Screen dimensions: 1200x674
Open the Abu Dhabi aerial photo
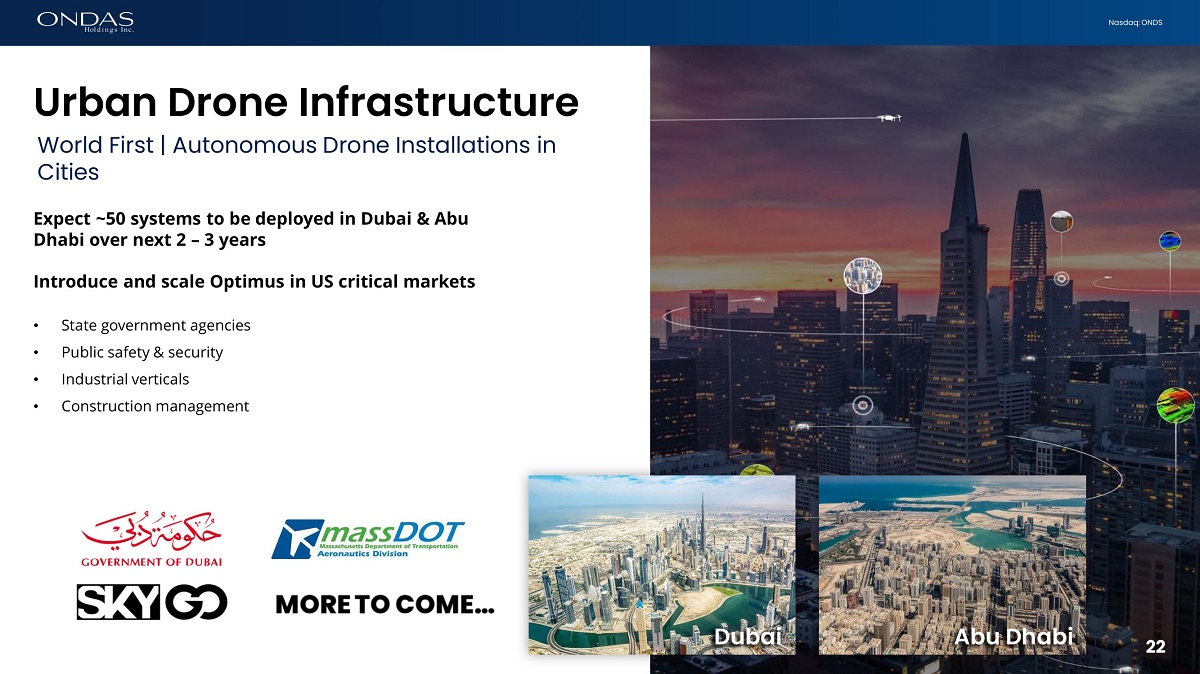coord(952,564)
